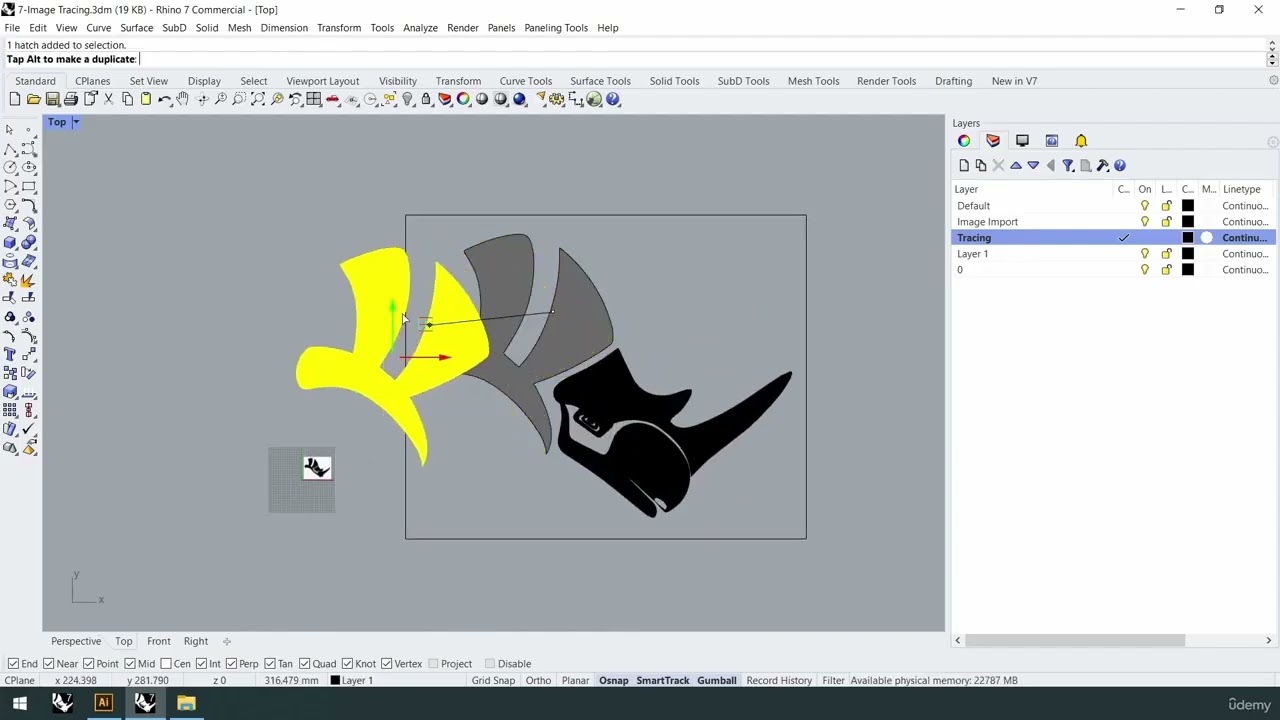Click the four-viewport layout icon

point(314,99)
